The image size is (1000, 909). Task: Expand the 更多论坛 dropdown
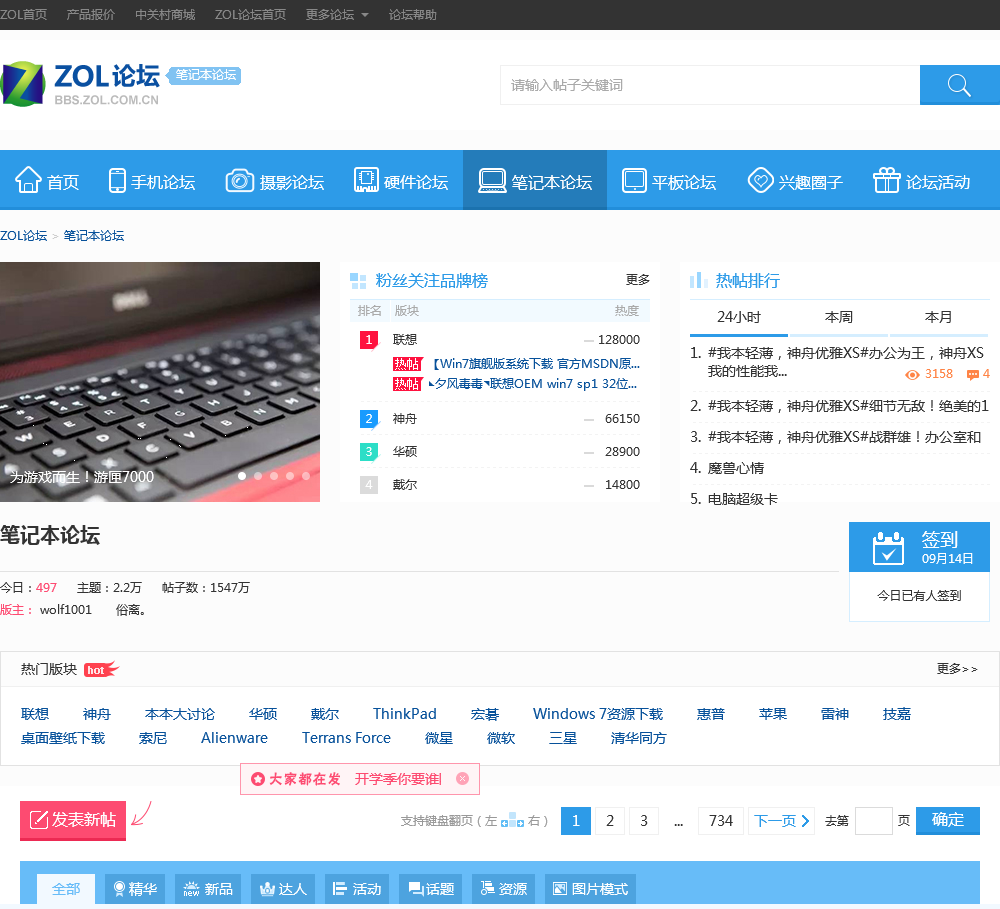(x=337, y=15)
